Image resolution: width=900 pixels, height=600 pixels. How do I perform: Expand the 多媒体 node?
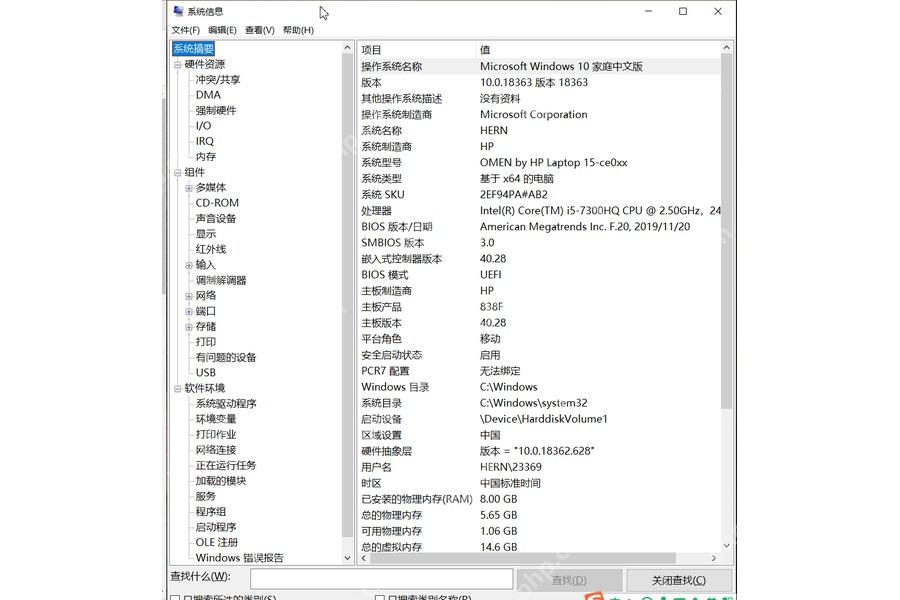pyautogui.click(x=188, y=188)
